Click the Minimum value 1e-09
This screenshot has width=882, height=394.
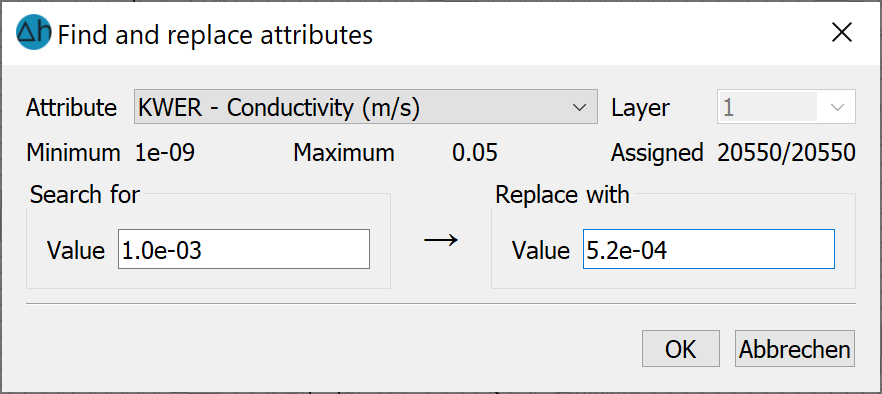coord(165,153)
